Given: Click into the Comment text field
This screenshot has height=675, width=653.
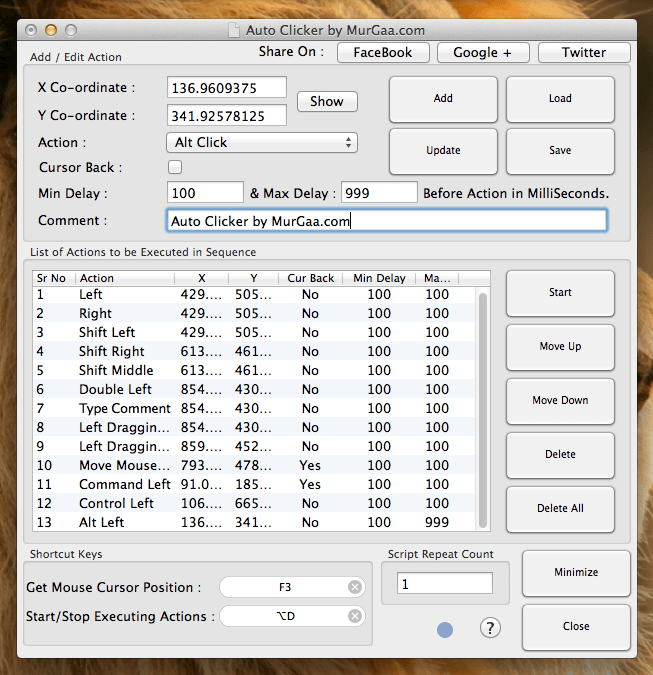Looking at the screenshot, I should tap(387, 221).
